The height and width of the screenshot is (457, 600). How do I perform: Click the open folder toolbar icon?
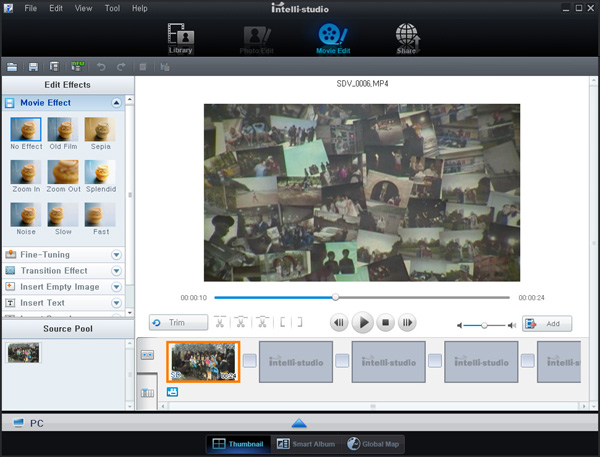(x=12, y=67)
